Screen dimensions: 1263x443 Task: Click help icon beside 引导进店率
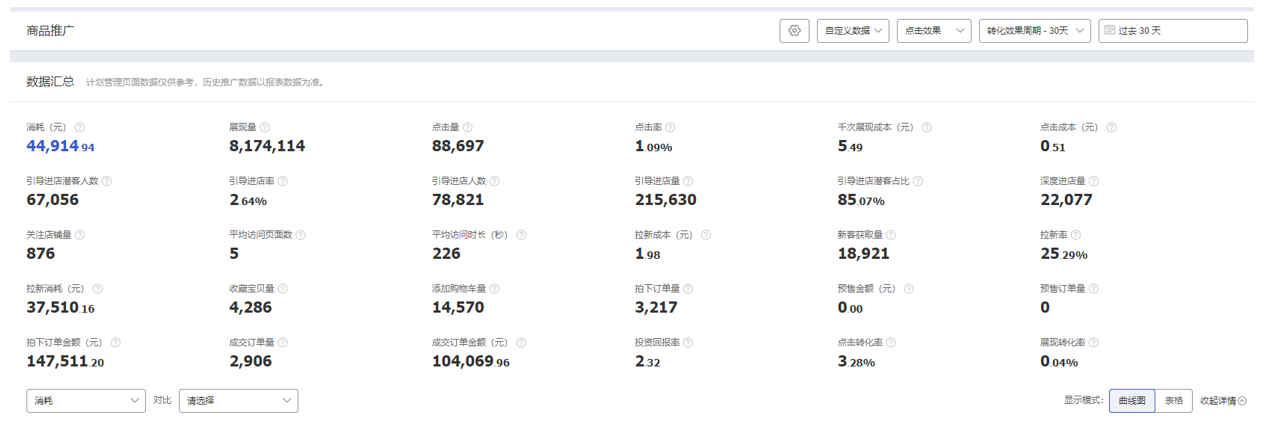click(x=283, y=181)
